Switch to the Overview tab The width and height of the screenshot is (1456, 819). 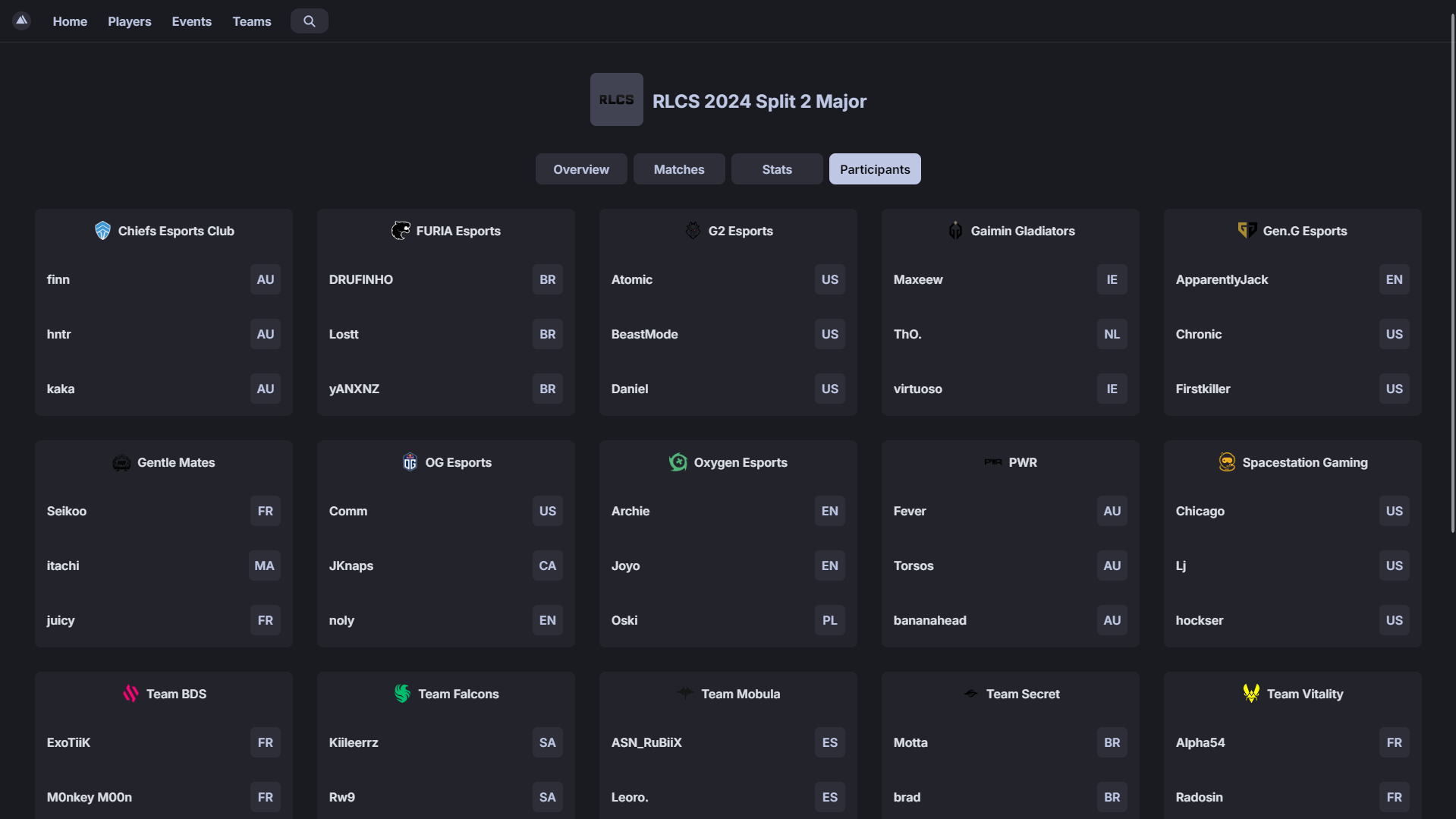[x=580, y=169]
